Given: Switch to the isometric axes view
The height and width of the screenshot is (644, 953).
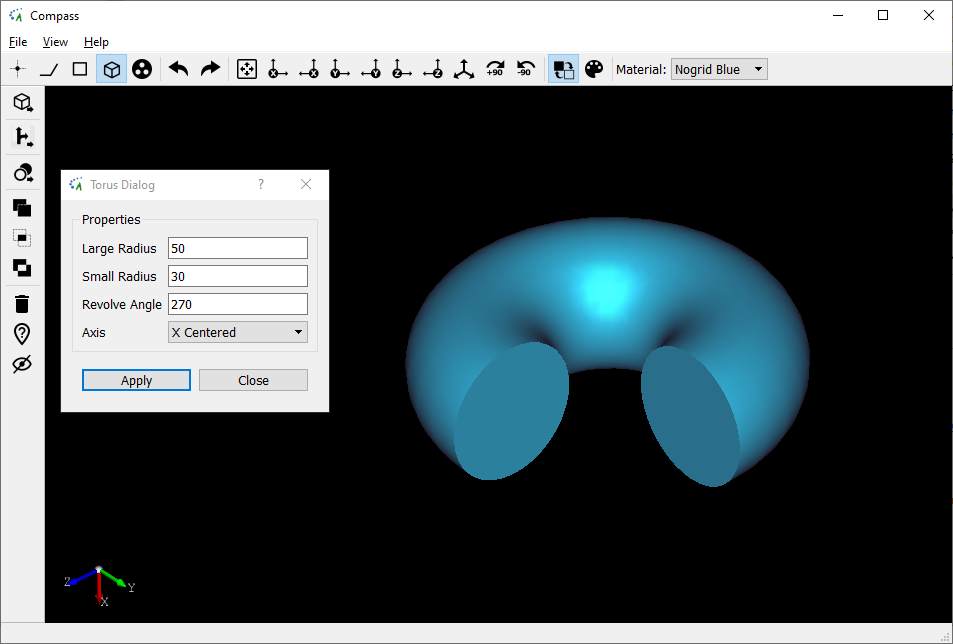Looking at the screenshot, I should 463,69.
